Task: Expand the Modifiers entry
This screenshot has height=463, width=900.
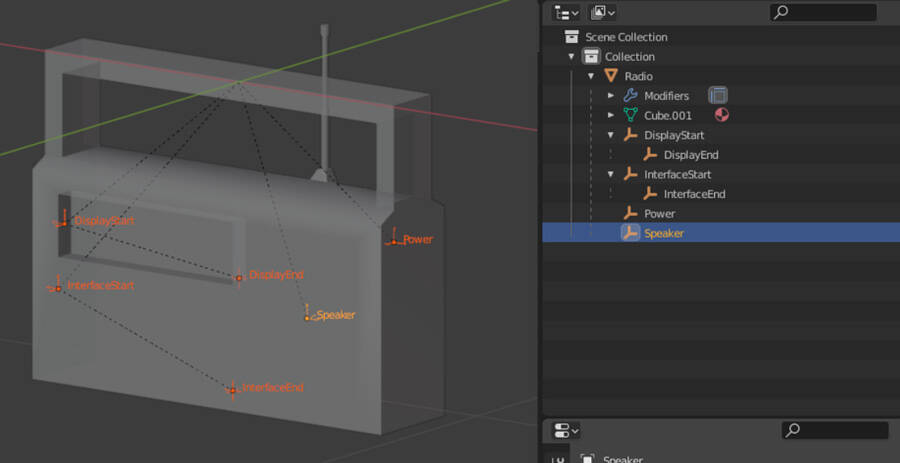Action: (611, 96)
